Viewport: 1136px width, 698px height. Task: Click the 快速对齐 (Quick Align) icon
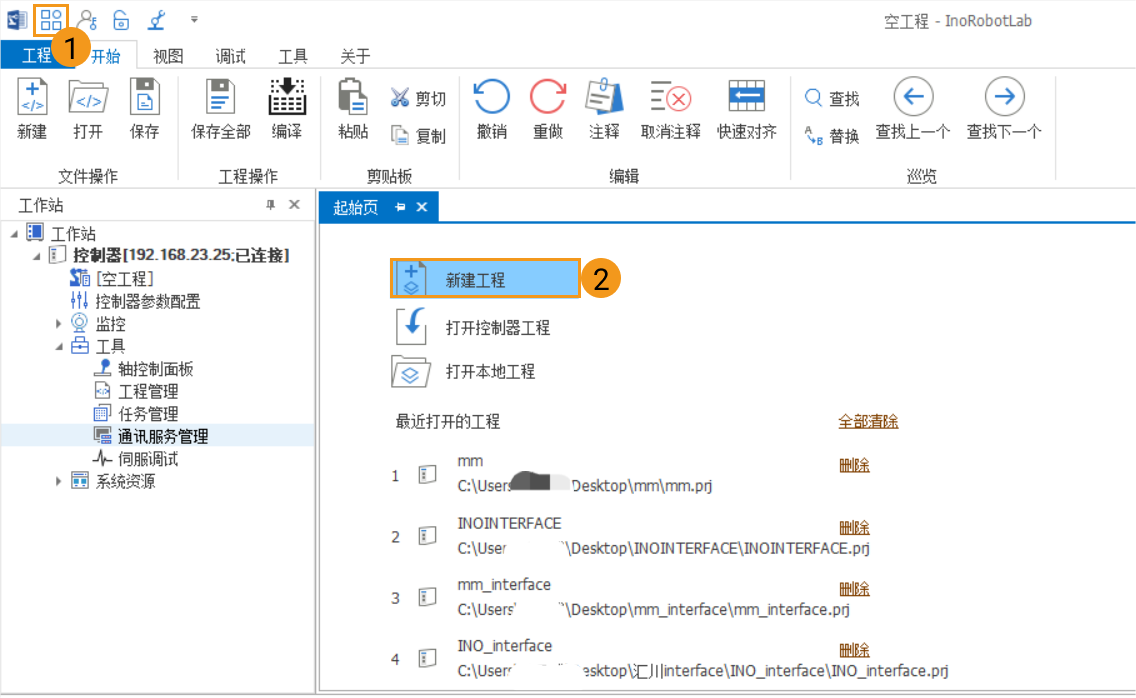746,98
